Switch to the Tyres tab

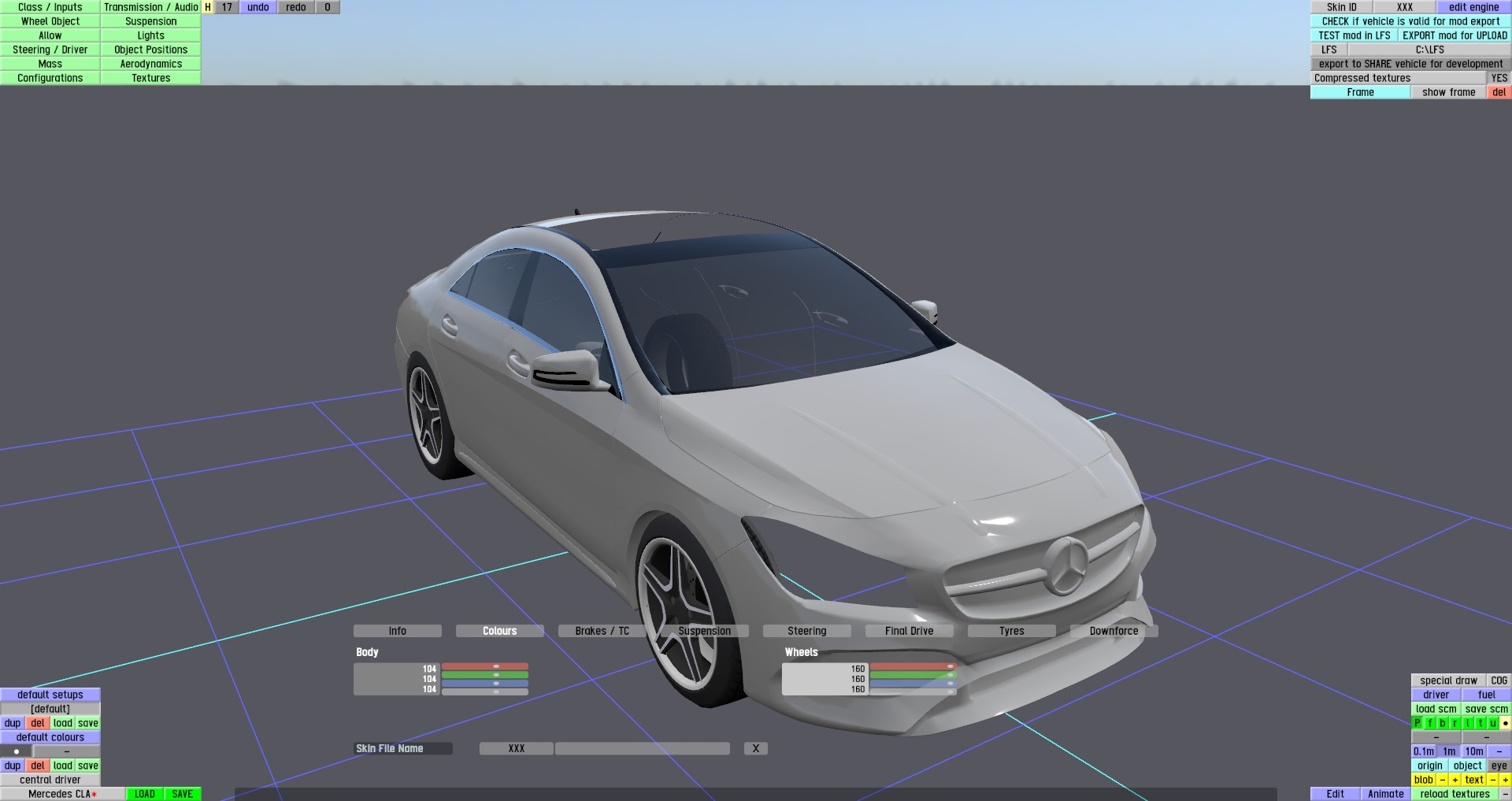pyautogui.click(x=1012, y=631)
